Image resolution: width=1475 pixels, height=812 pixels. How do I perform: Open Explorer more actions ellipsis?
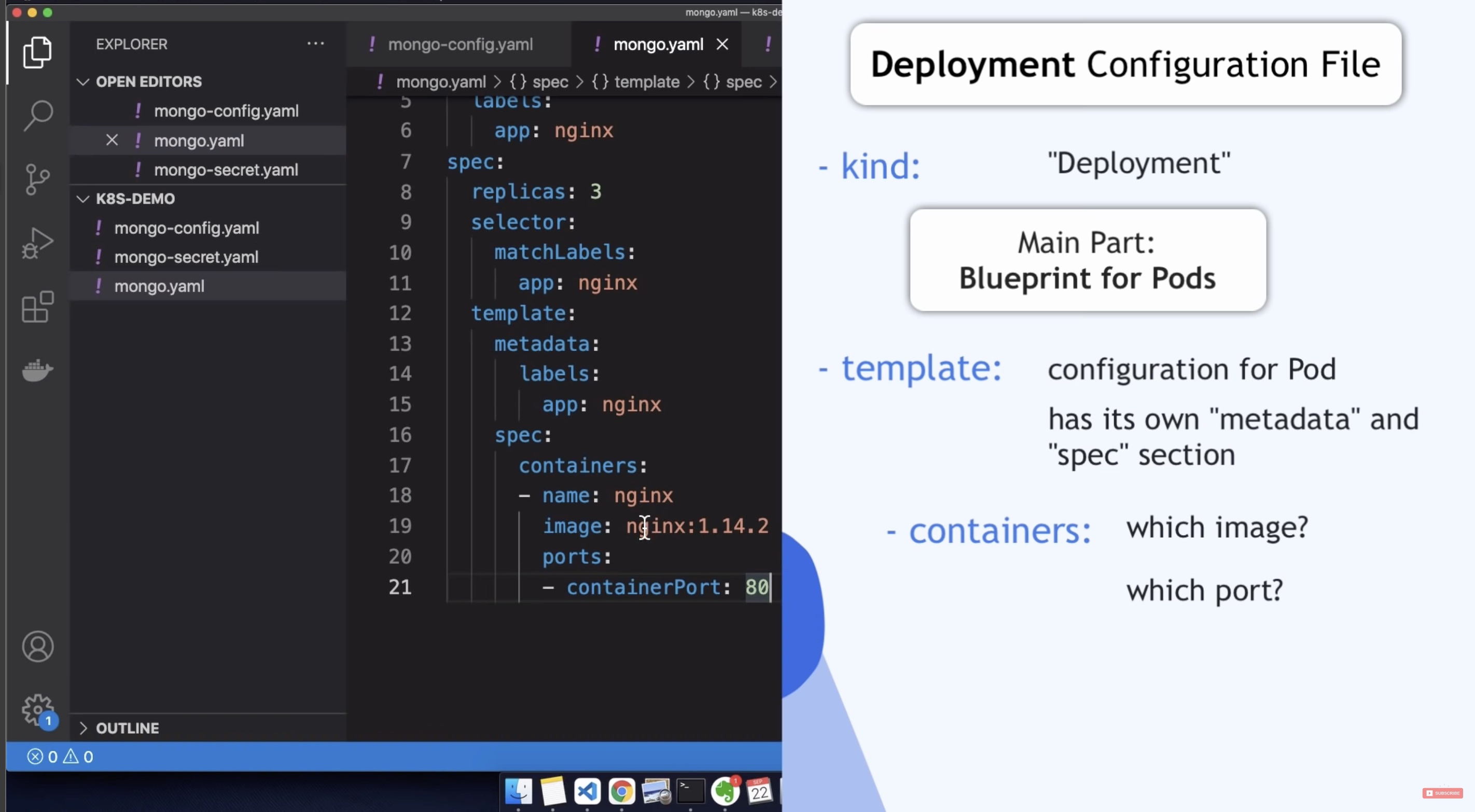tap(315, 44)
